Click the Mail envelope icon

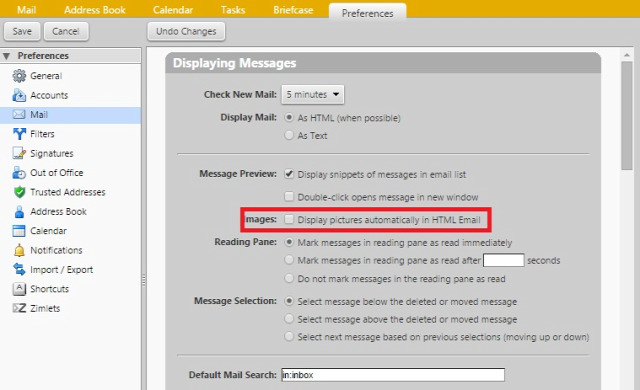pos(19,115)
